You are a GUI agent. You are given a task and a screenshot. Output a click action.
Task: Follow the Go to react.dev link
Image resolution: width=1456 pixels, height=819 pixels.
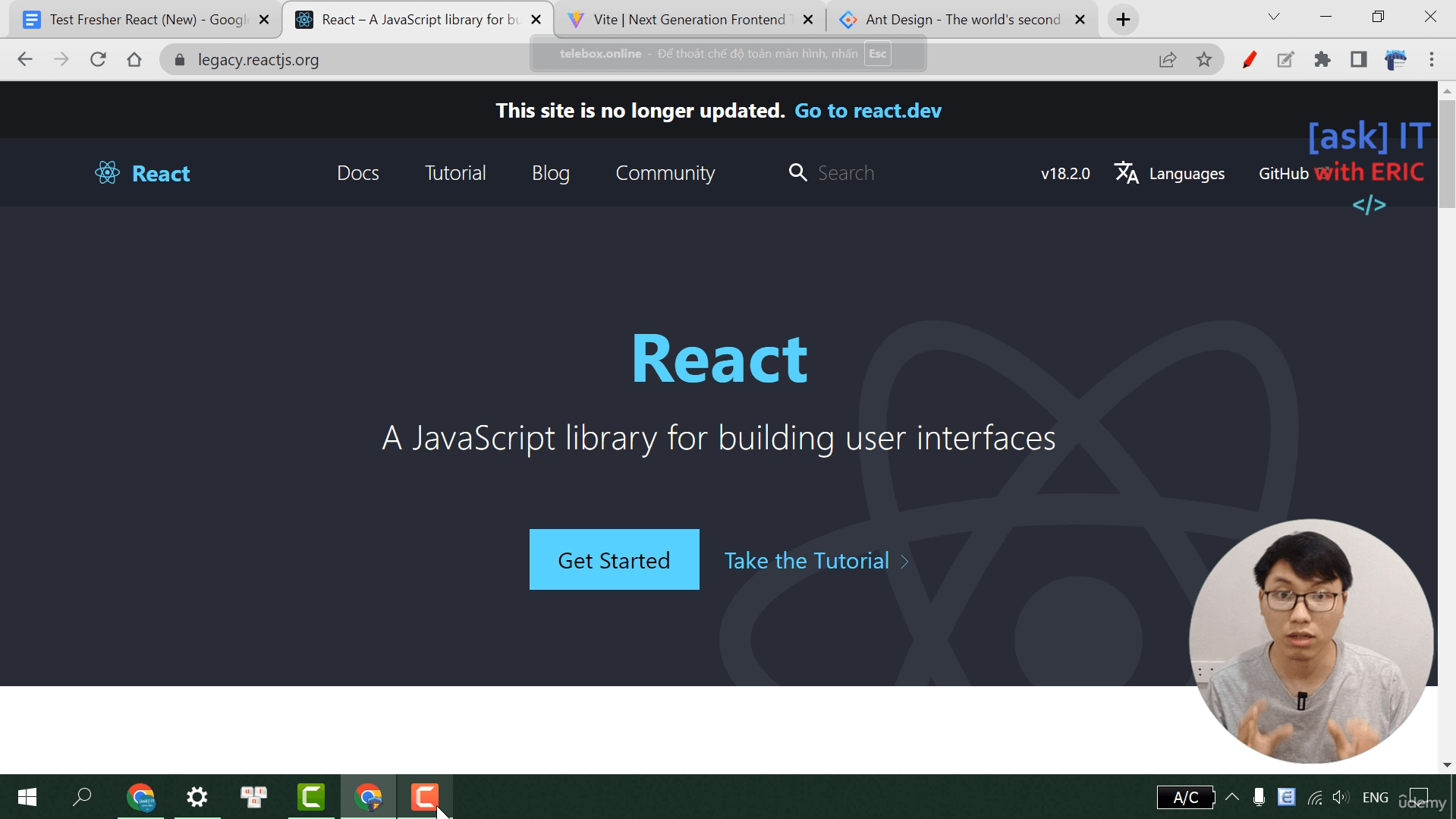868,111
